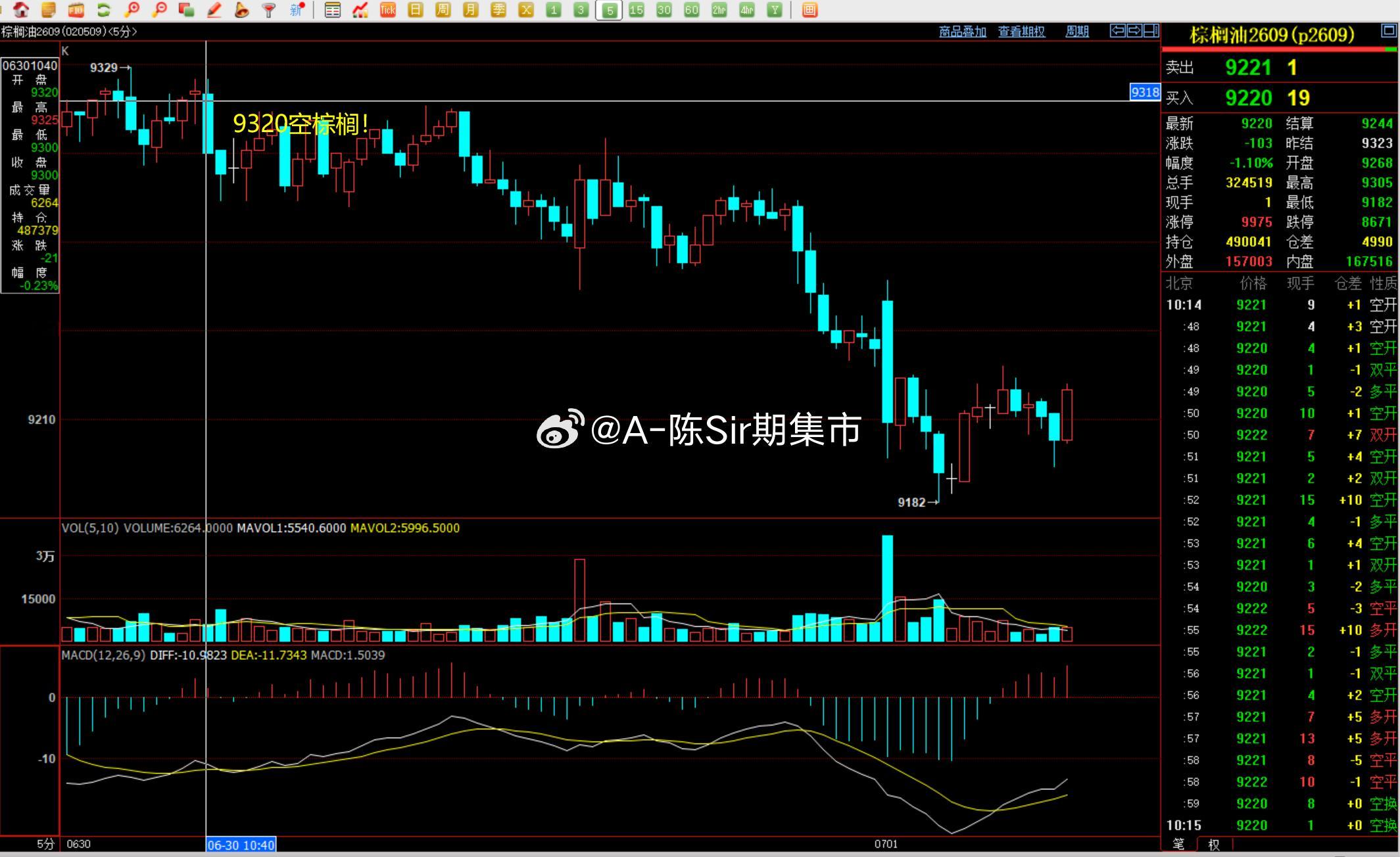Image resolution: width=1400 pixels, height=857 pixels.
Task: Click the 0701 date label on the time axis
Action: point(886,845)
